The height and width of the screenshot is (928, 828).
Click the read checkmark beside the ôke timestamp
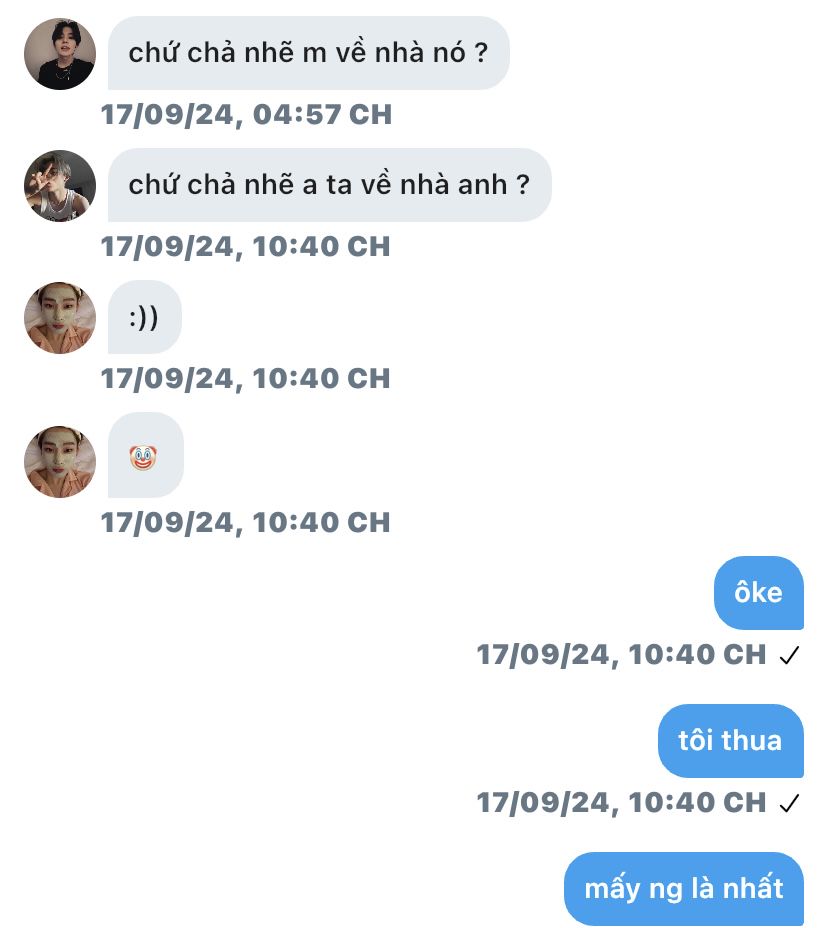[x=790, y=656]
